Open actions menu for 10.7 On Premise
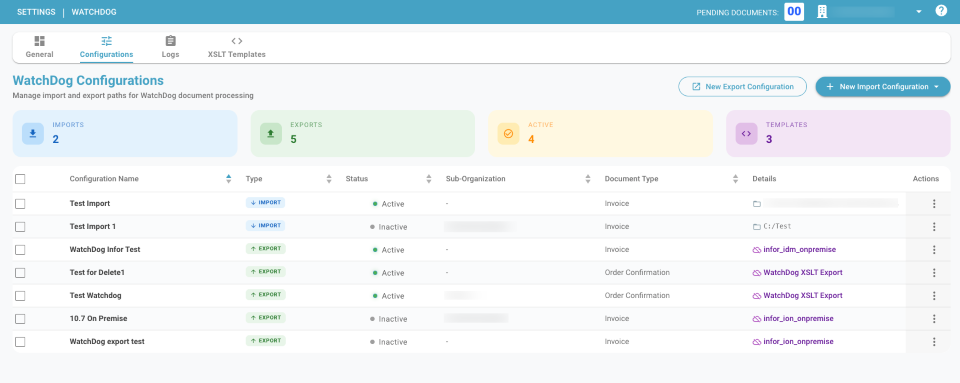Image resolution: width=960 pixels, height=383 pixels. pyautogui.click(x=934, y=319)
